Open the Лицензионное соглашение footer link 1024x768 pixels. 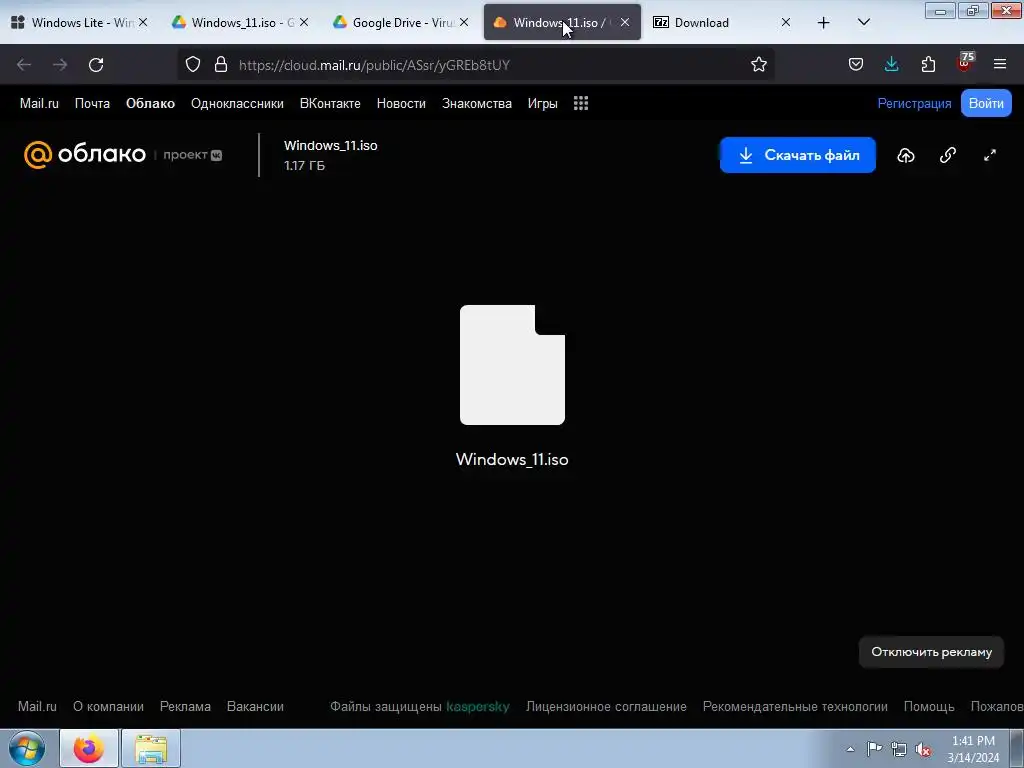(606, 707)
